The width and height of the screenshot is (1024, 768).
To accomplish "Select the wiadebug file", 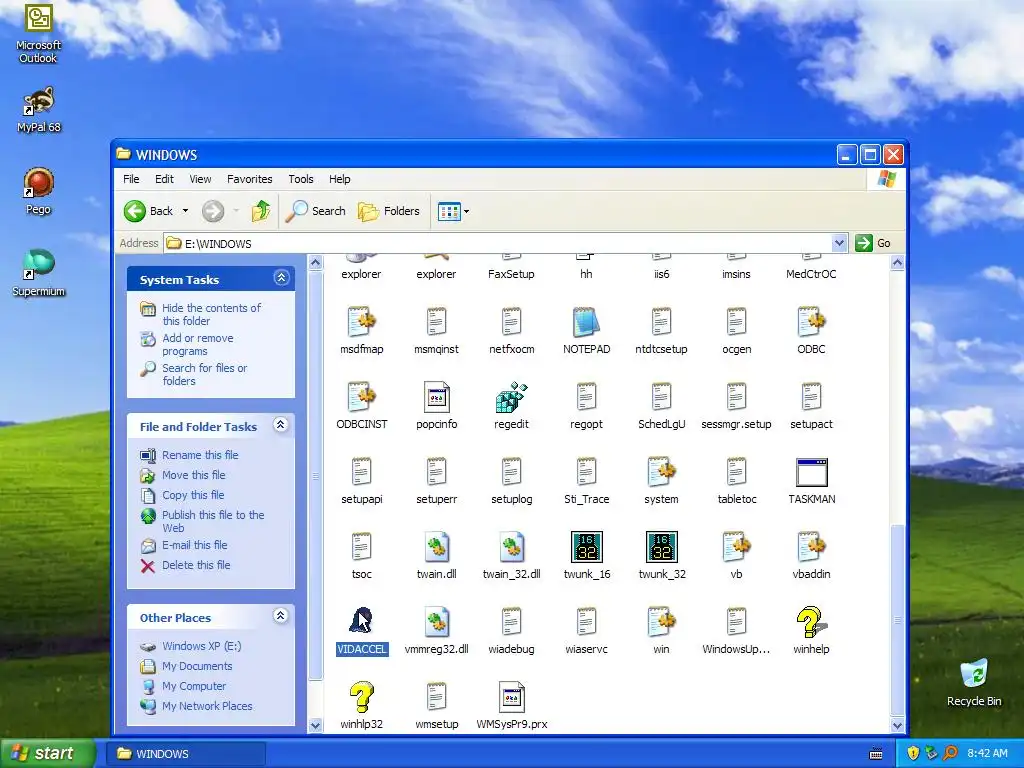I will 511,630.
